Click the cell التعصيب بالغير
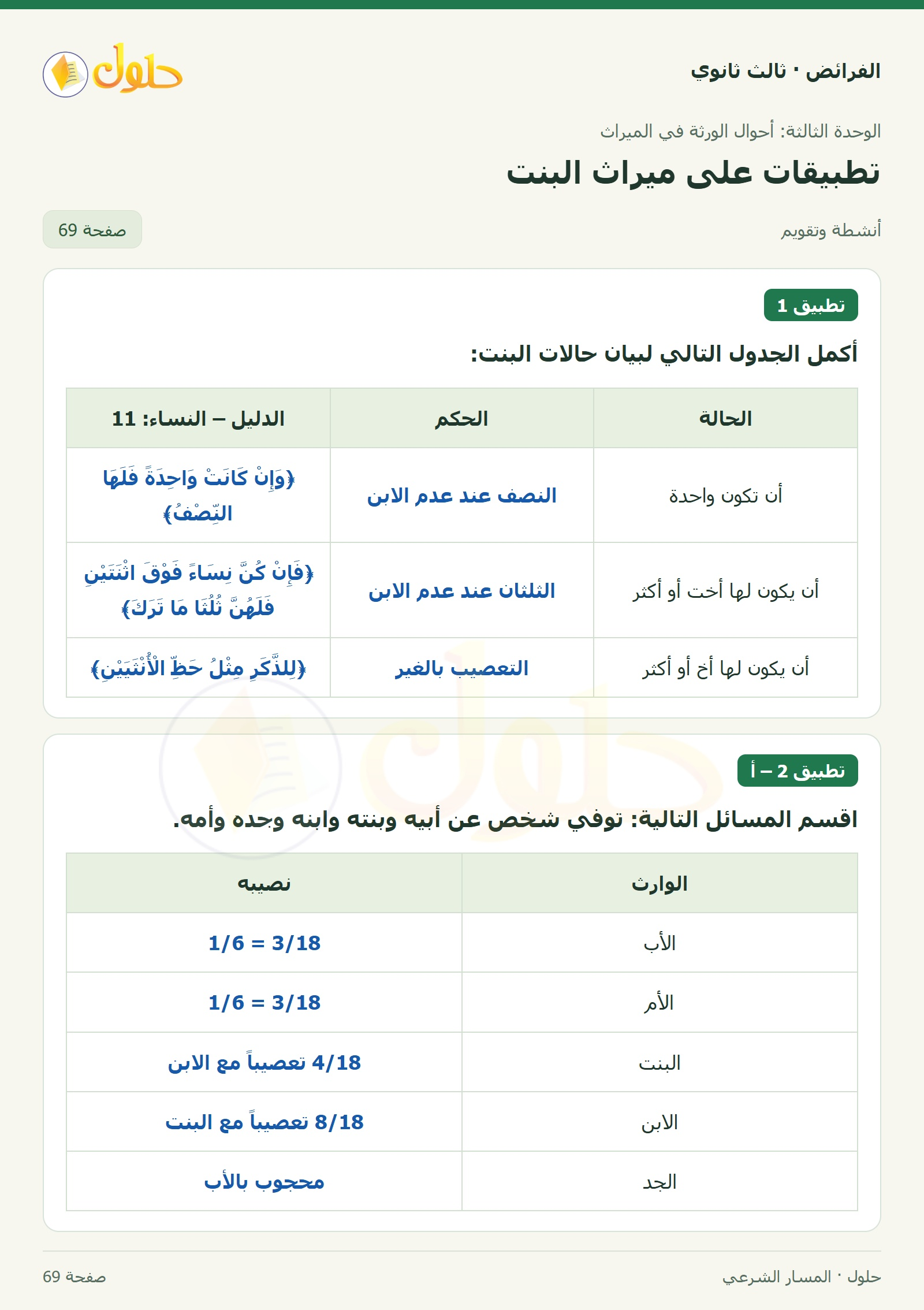The height and width of the screenshot is (1310, 924). [461, 668]
